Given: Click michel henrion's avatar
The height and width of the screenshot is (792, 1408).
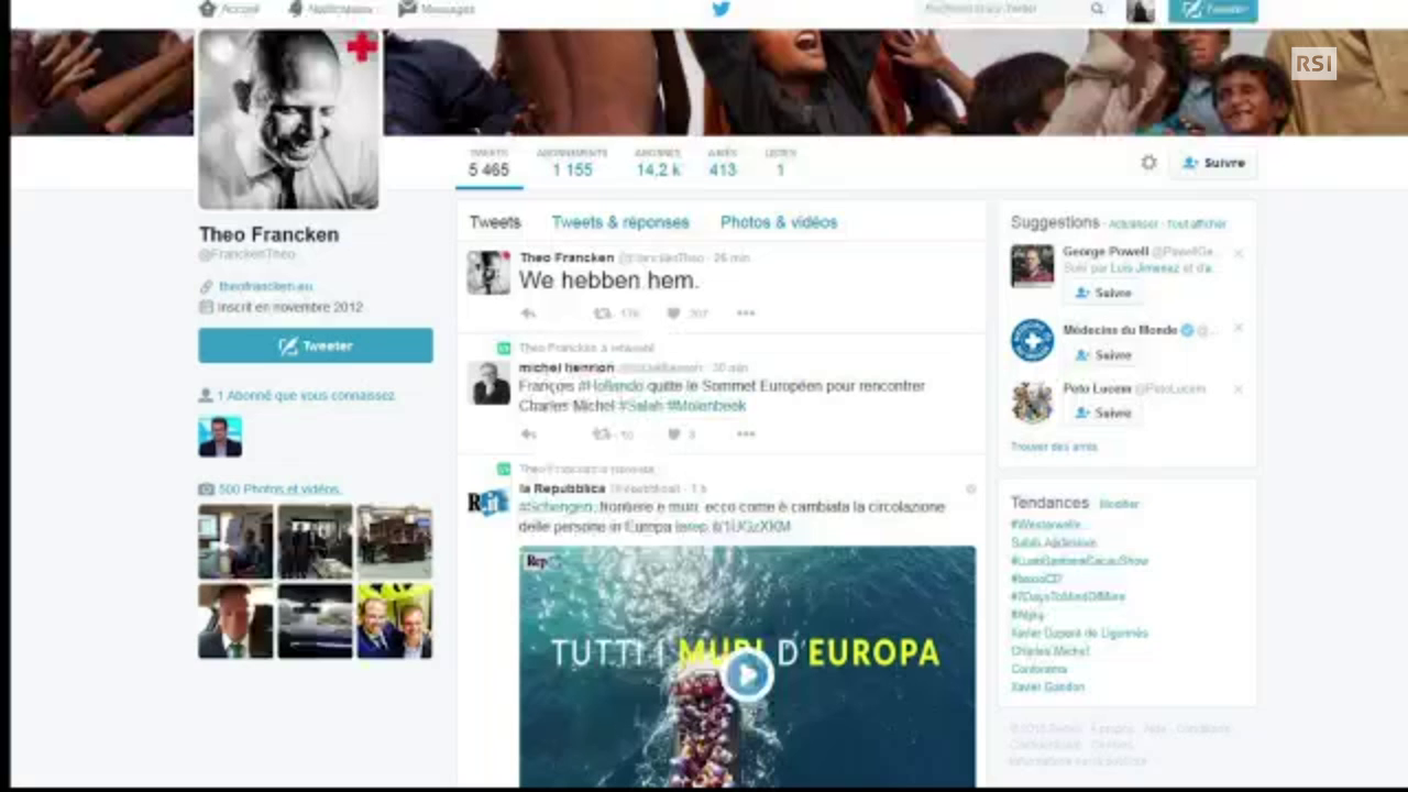Looking at the screenshot, I should pyautogui.click(x=489, y=383).
